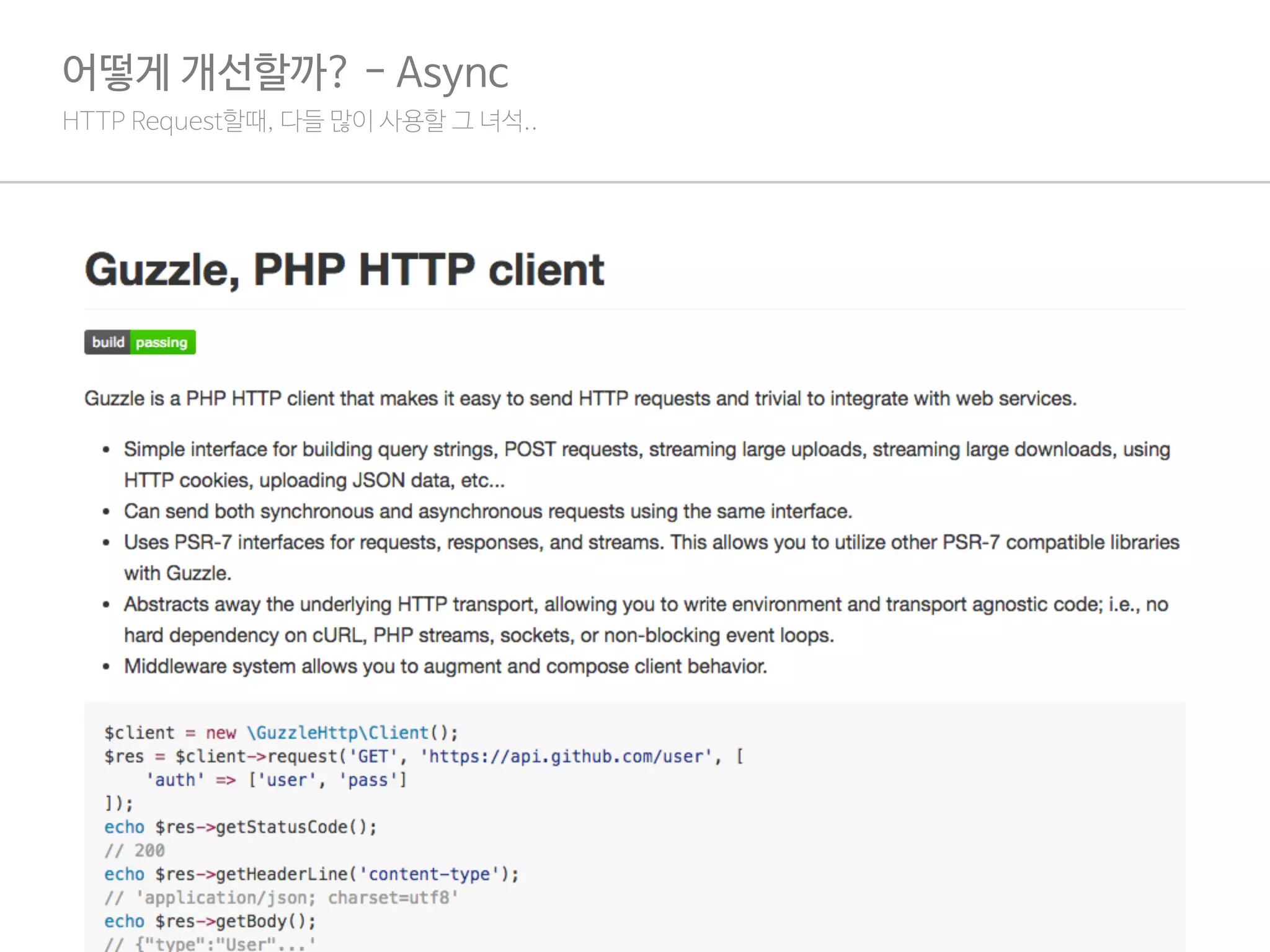Click bullet 'Uses PSR-7 interfaces for requests'
This screenshot has height=952, width=1270.
(x=651, y=542)
